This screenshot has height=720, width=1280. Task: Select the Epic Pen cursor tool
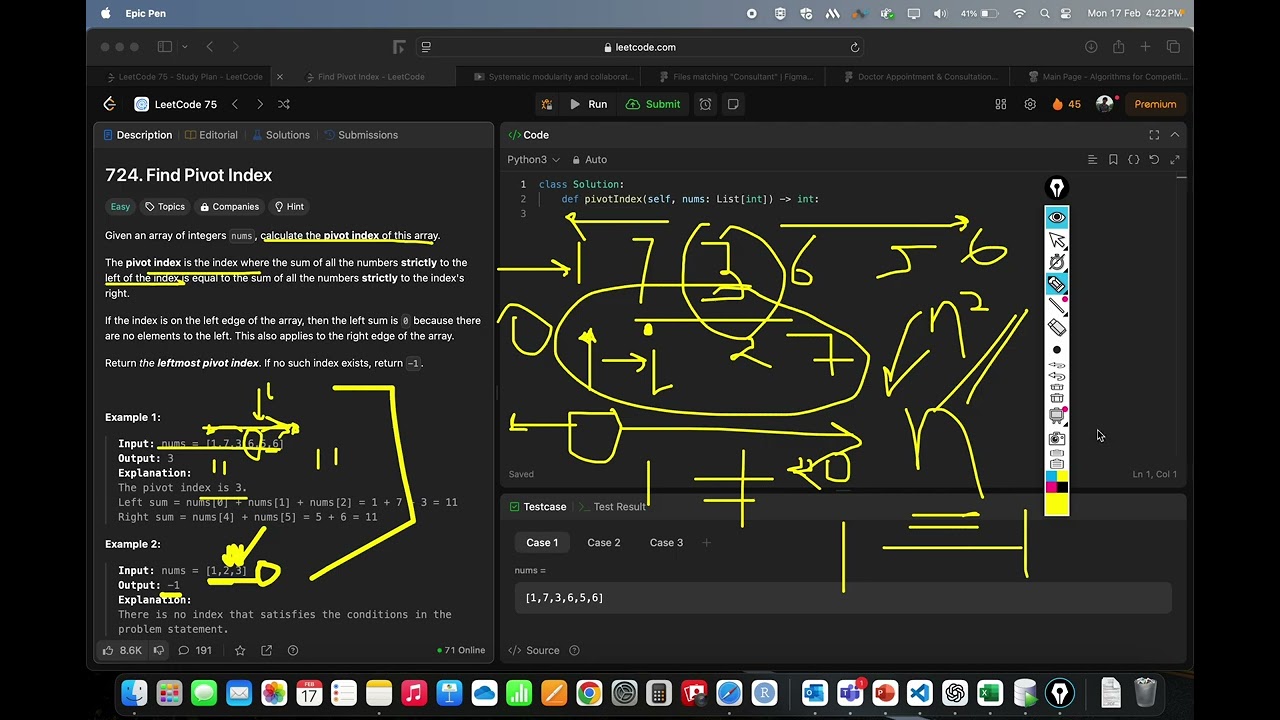click(x=1056, y=240)
